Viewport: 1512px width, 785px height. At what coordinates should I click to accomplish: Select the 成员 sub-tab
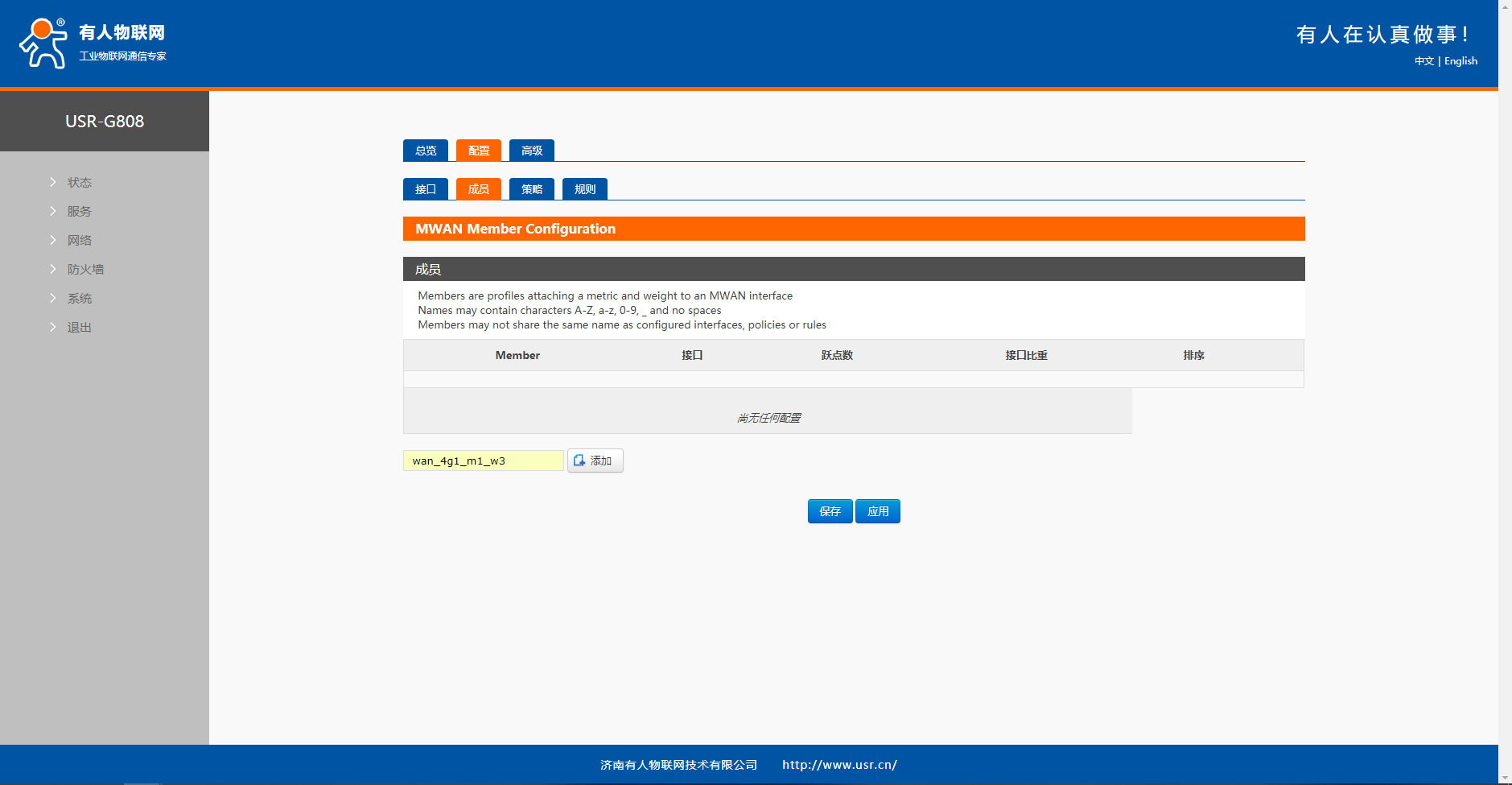tap(479, 189)
